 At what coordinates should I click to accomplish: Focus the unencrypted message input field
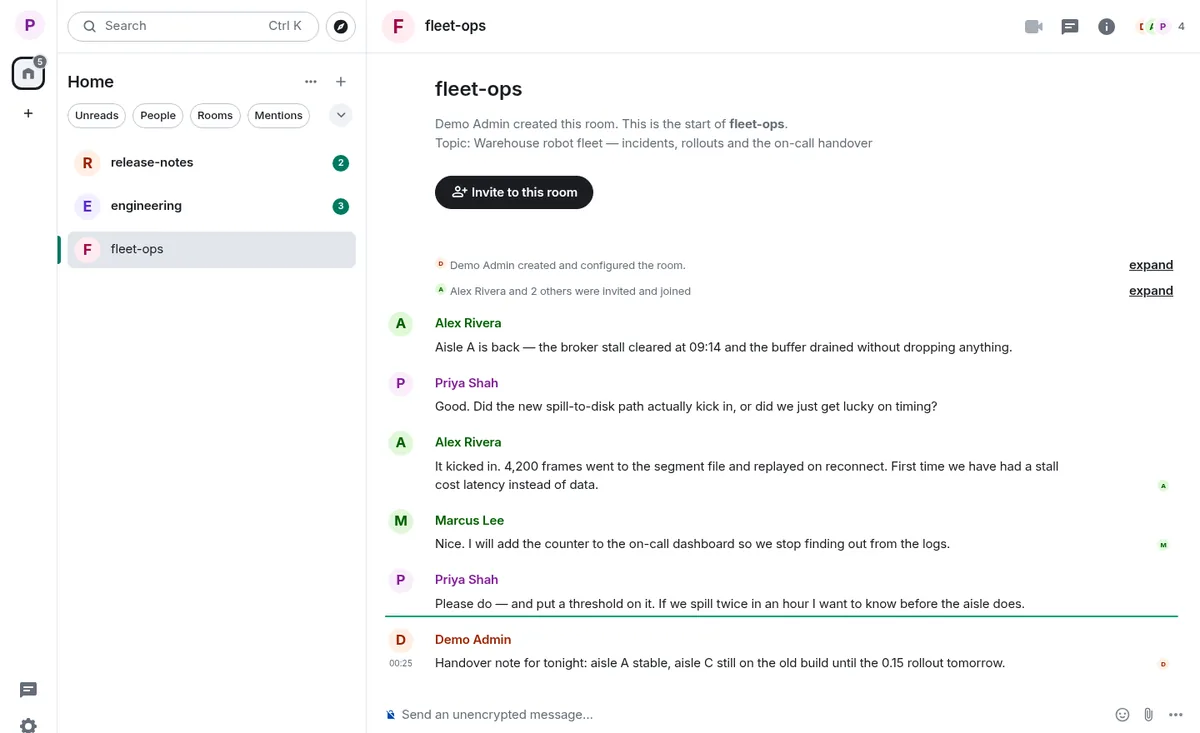(750, 714)
